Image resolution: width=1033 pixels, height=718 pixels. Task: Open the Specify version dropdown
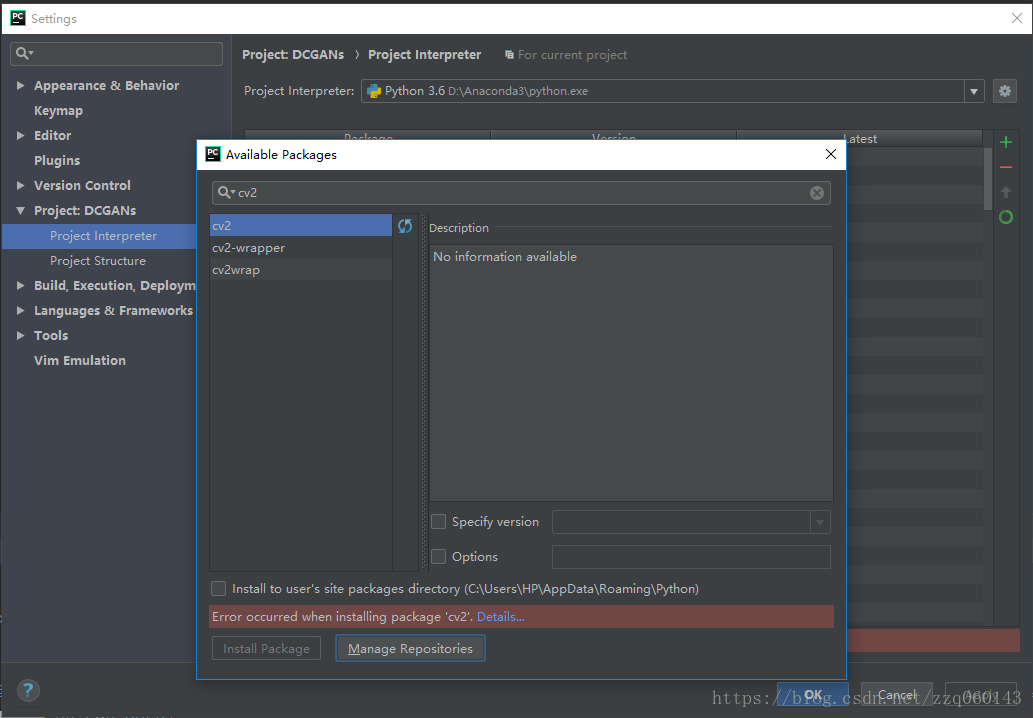pos(820,522)
